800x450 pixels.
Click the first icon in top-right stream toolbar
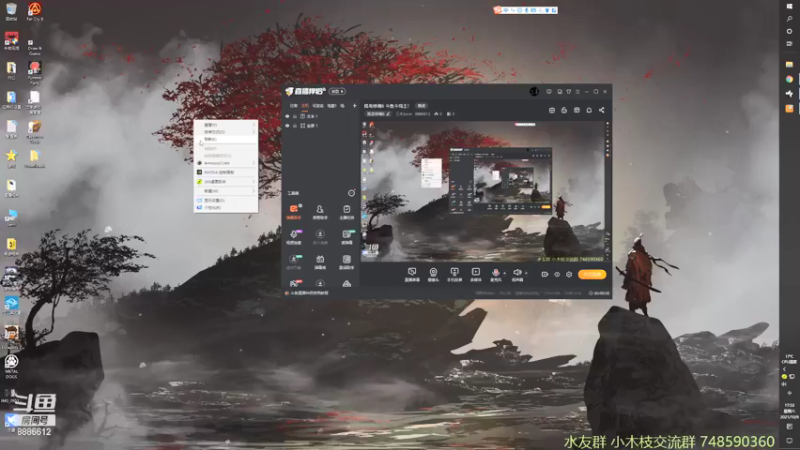tap(552, 110)
